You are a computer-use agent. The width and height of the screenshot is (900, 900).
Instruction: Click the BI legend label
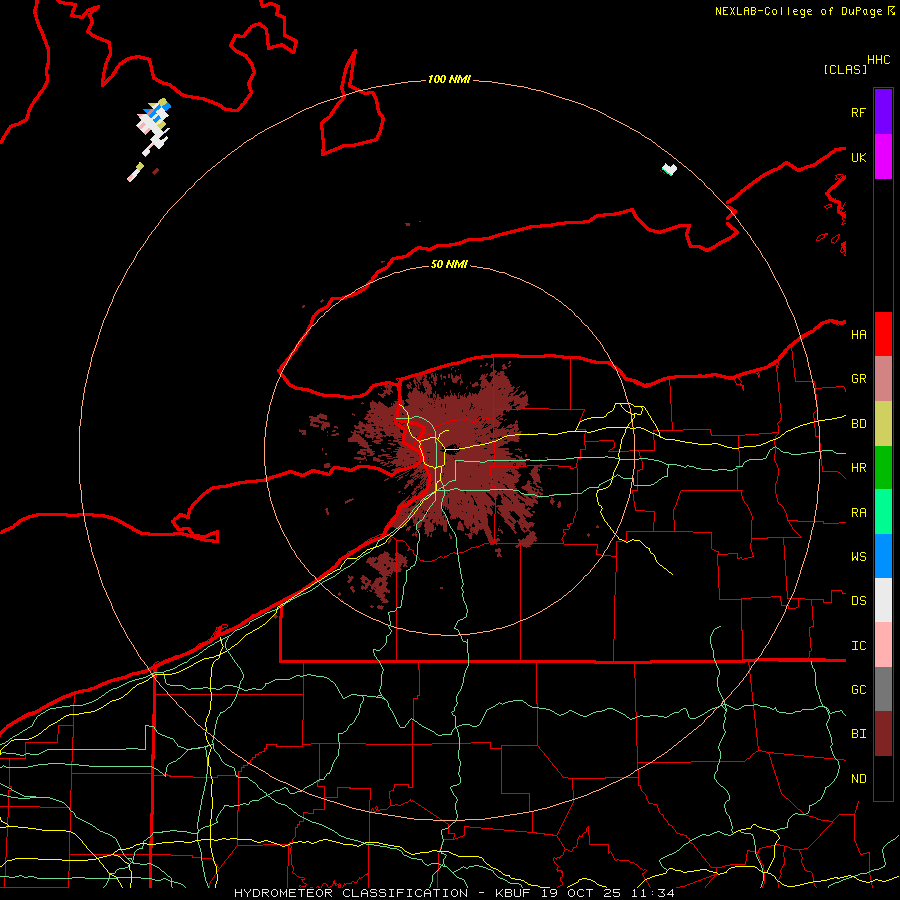click(859, 734)
